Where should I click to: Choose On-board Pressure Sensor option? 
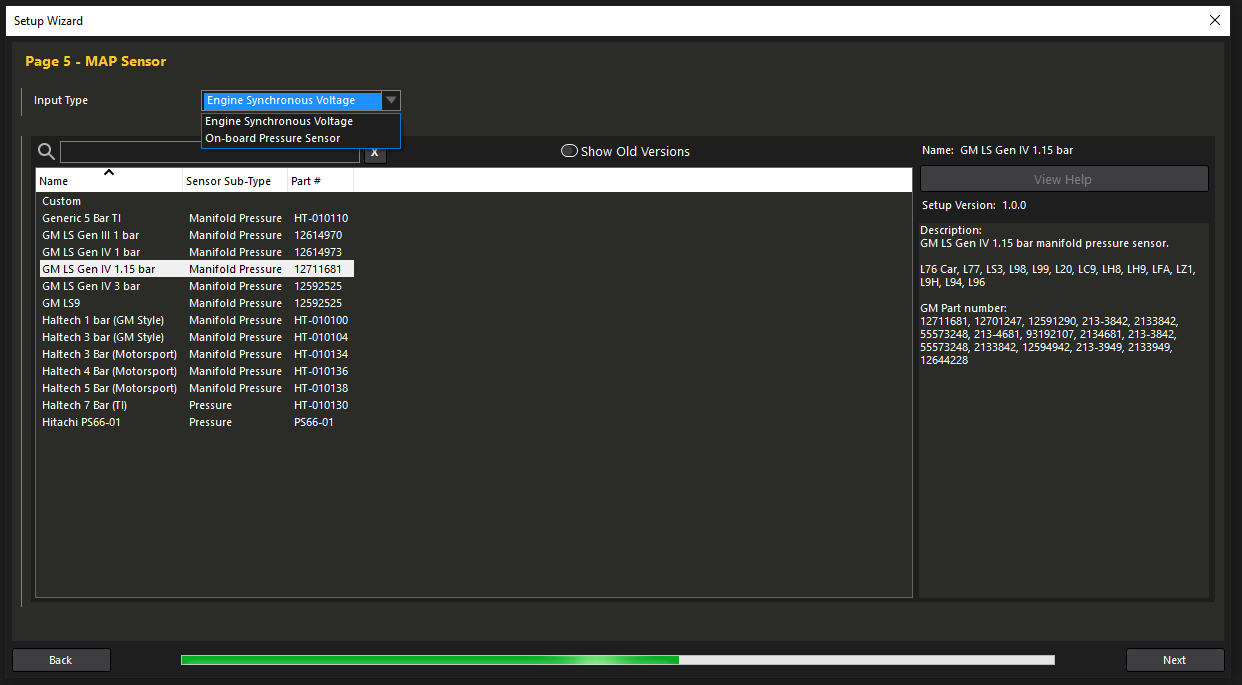pos(300,138)
